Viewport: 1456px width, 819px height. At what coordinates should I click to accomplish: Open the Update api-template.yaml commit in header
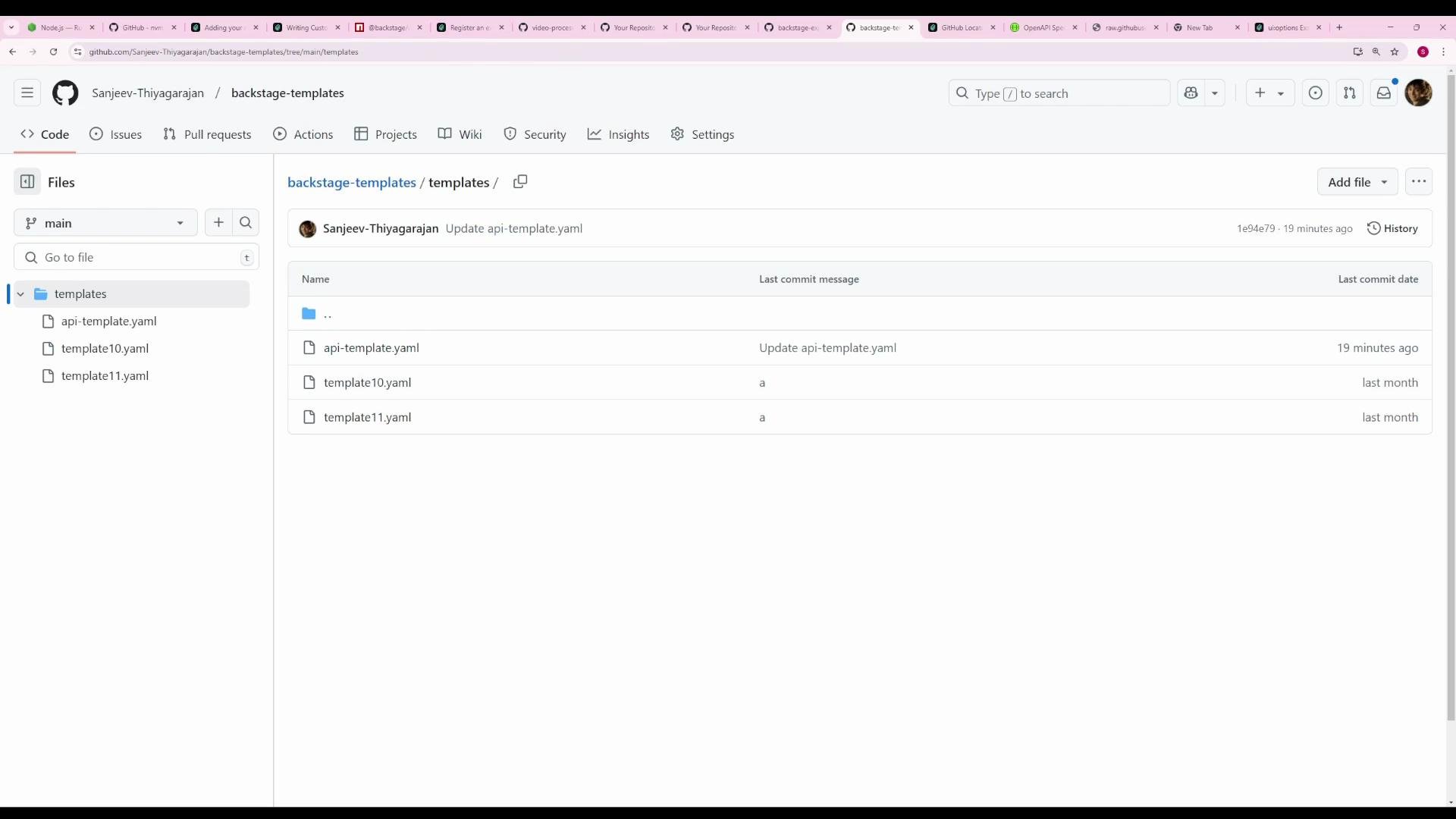513,228
